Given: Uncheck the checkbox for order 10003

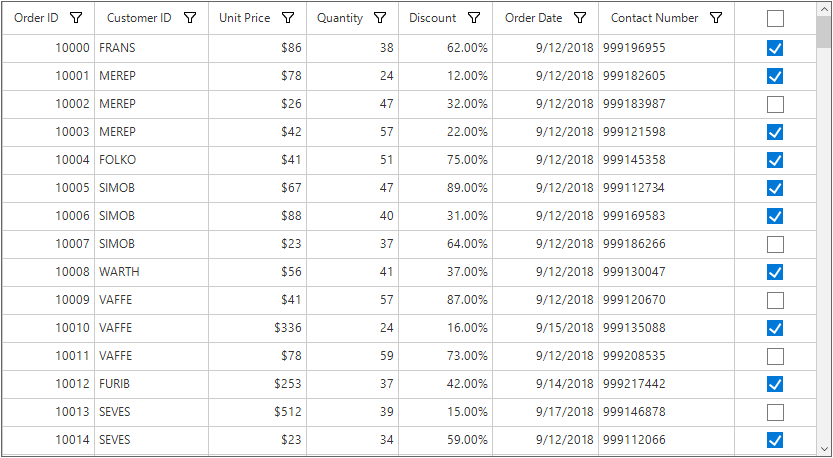Looking at the screenshot, I should [775, 132].
